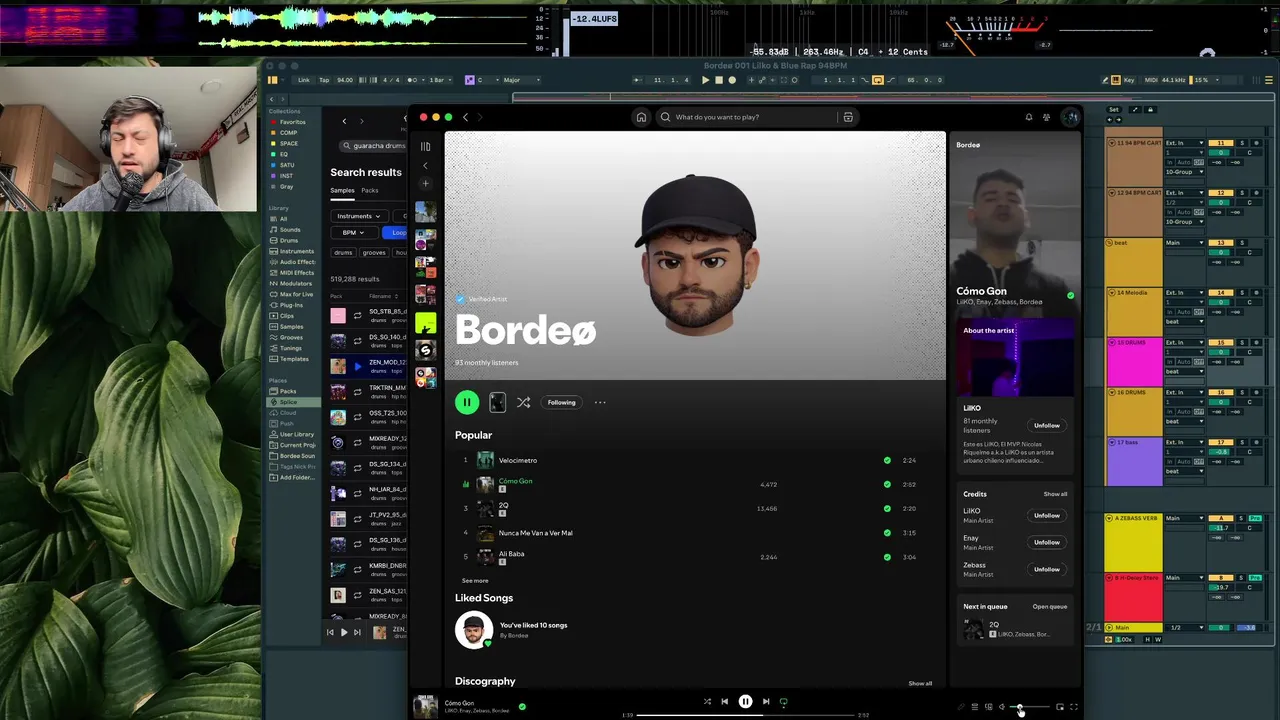Screen dimensions: 1280x720
Task: Open the You've liked 10 songs entry
Action: click(533, 625)
